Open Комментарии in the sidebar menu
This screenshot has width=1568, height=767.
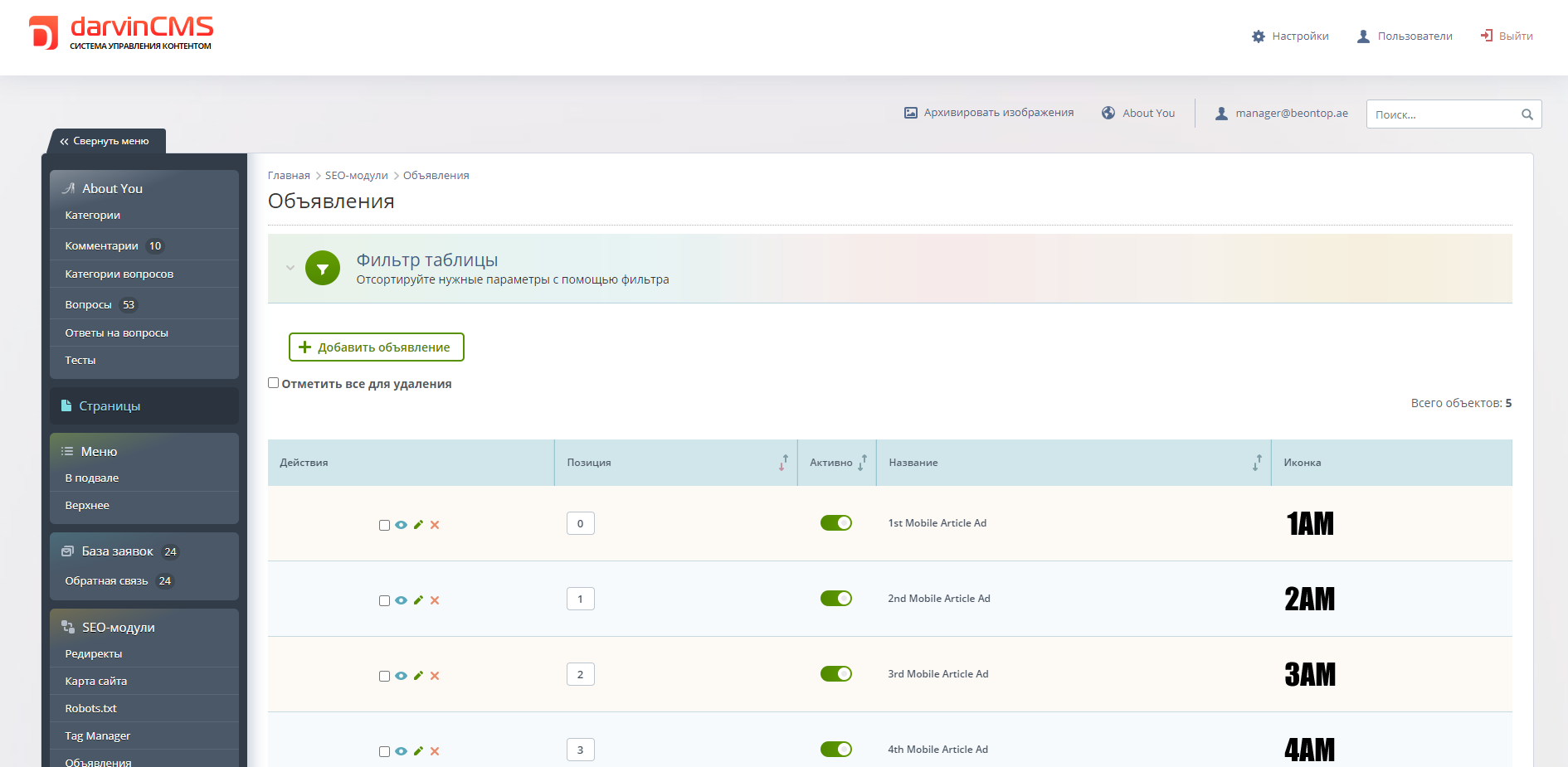101,246
